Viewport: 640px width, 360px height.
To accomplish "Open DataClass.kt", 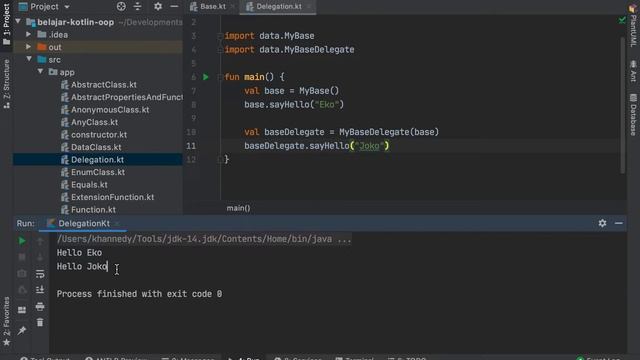I will [x=96, y=147].
